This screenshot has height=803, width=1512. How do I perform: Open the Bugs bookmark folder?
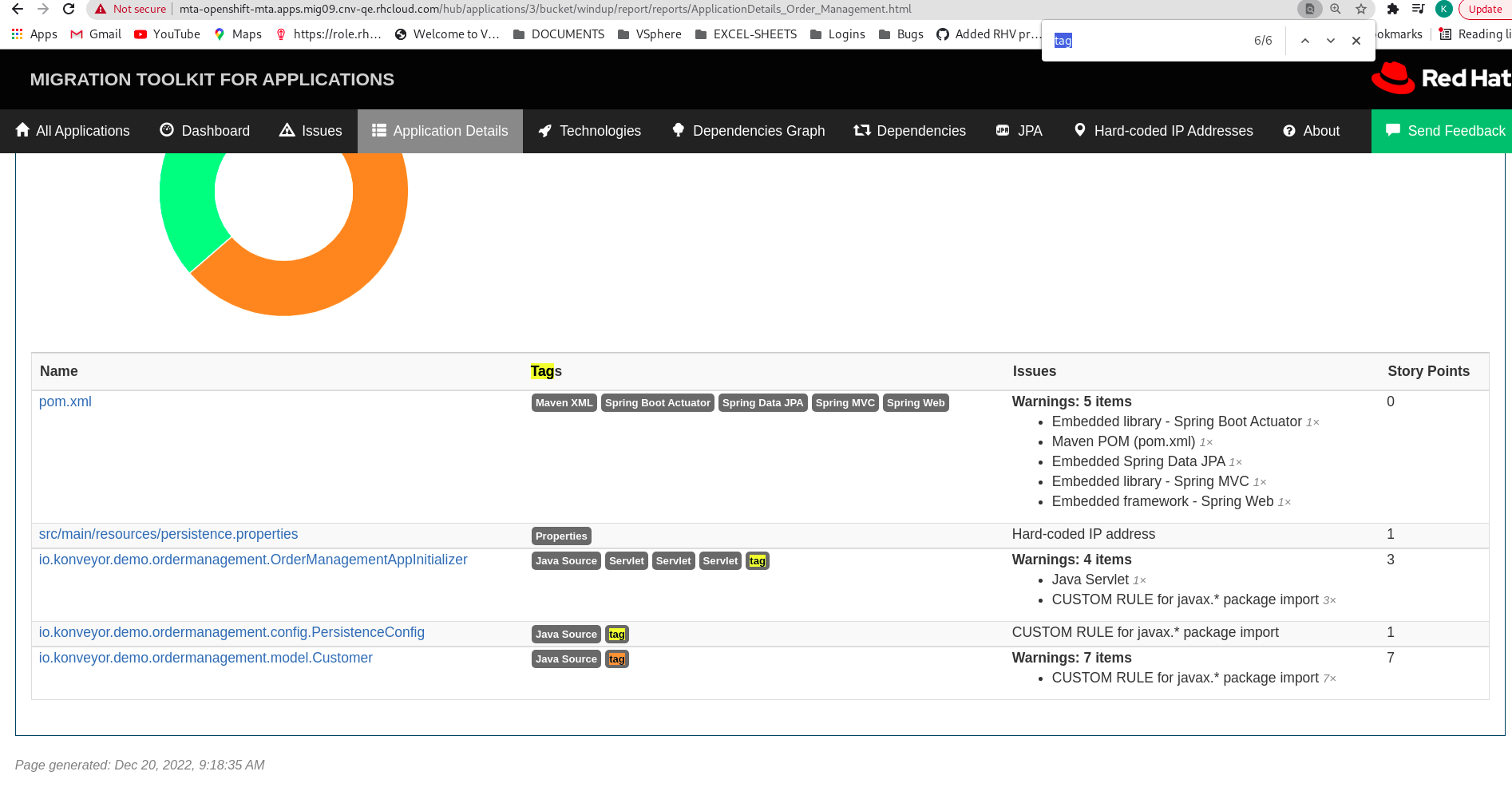click(x=901, y=34)
